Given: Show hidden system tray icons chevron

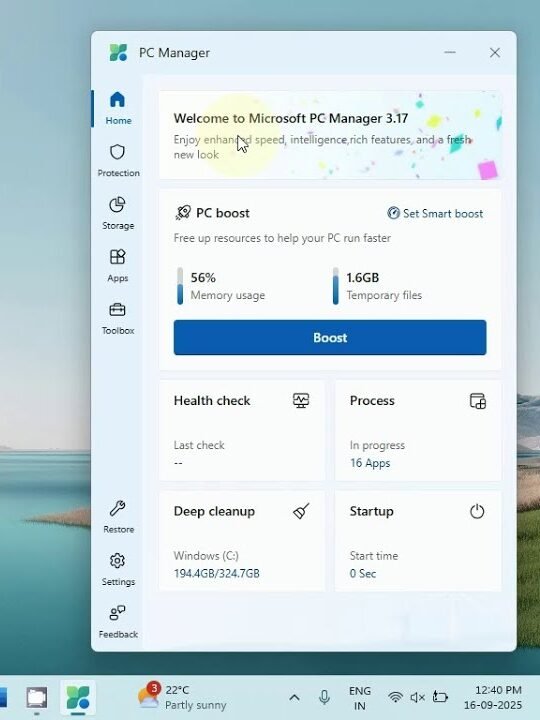Looking at the screenshot, I should [x=294, y=698].
